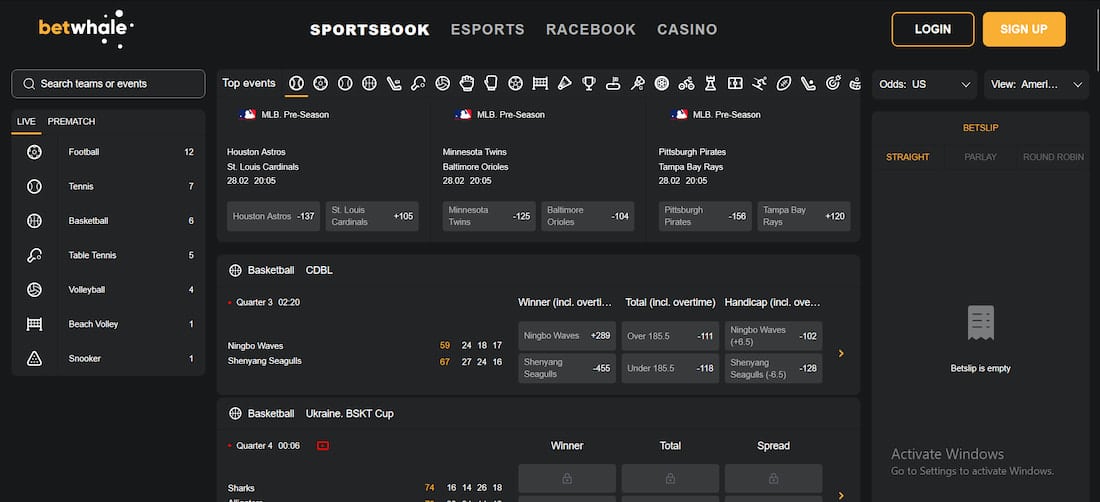Click Table Tennis paddle icon in live sidebar
The height and width of the screenshot is (502, 1100).
(x=34, y=255)
